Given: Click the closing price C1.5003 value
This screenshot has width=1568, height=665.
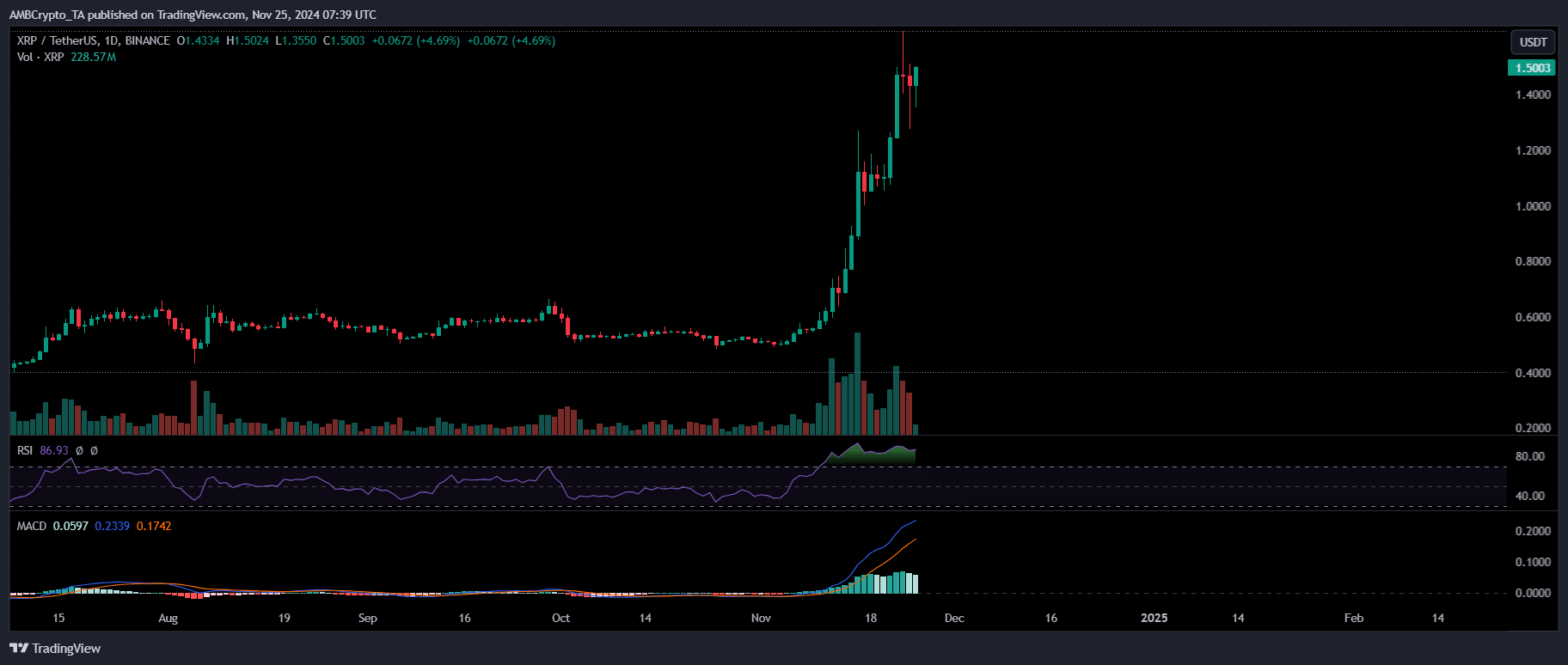Looking at the screenshot, I should (344, 40).
